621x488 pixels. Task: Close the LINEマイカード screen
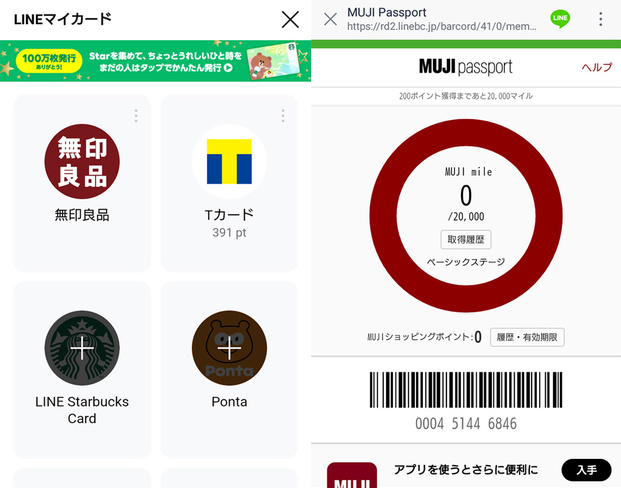(x=290, y=19)
